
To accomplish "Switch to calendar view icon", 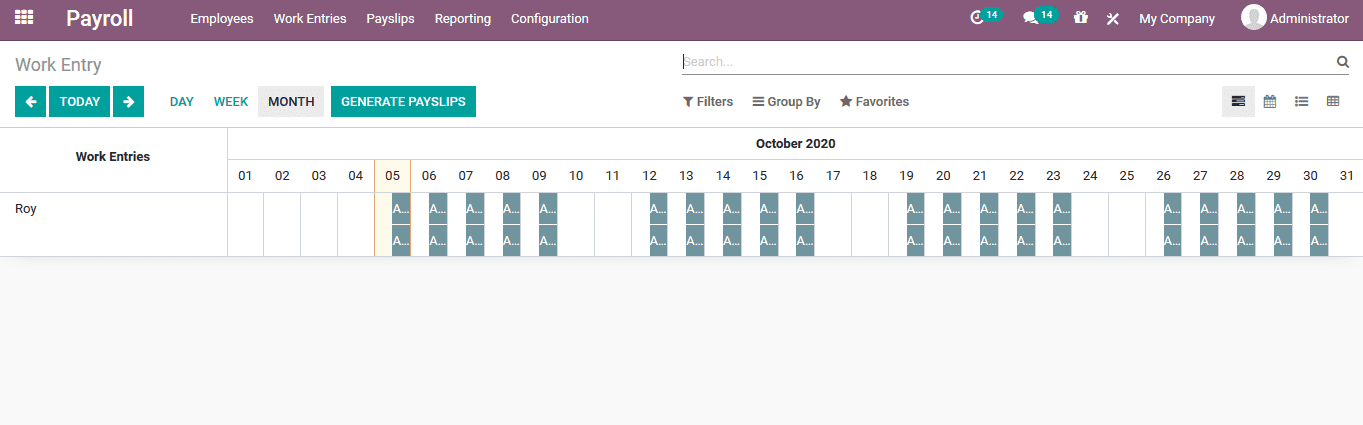I will point(1270,101).
